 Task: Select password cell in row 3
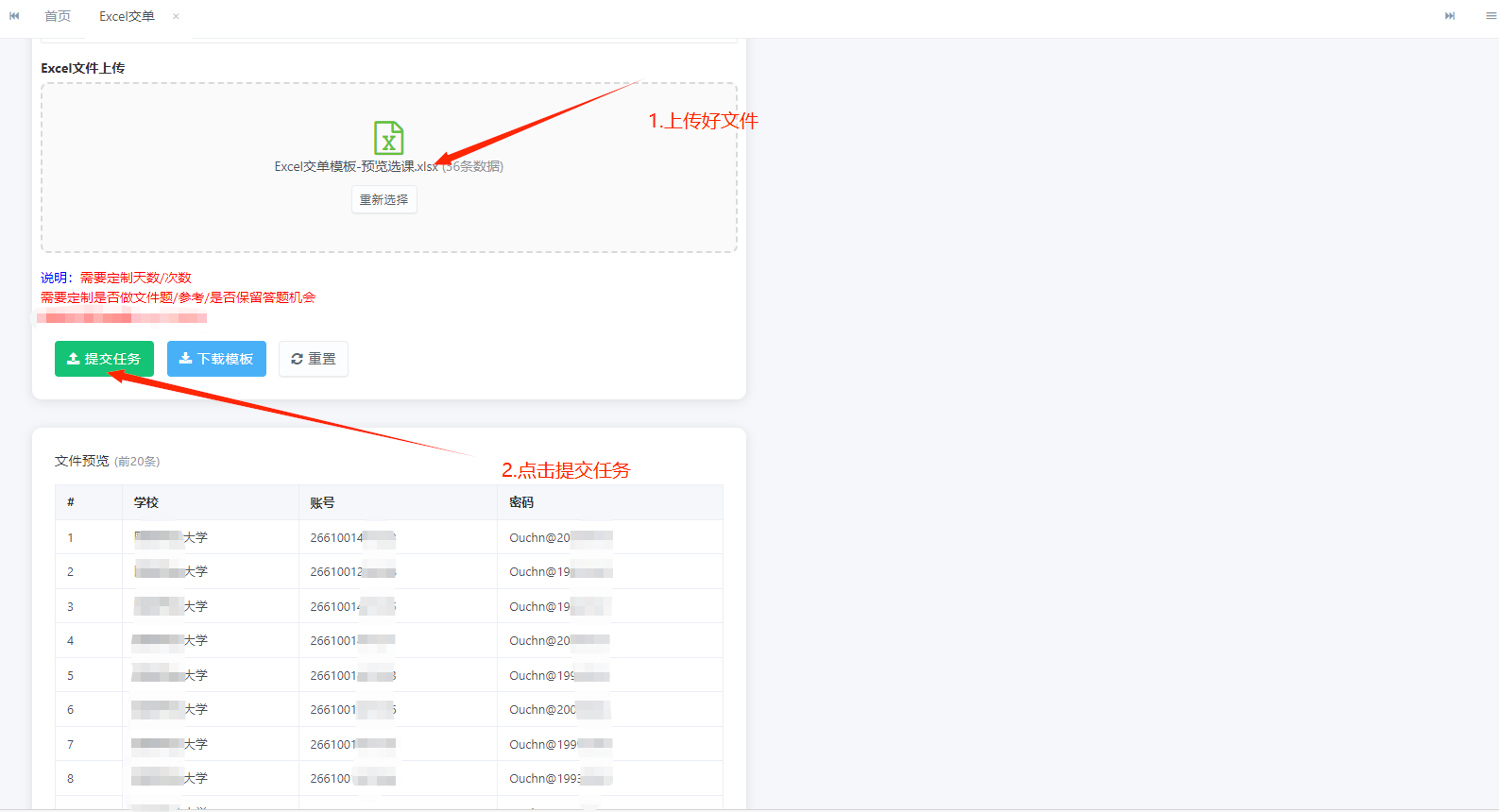click(610, 606)
